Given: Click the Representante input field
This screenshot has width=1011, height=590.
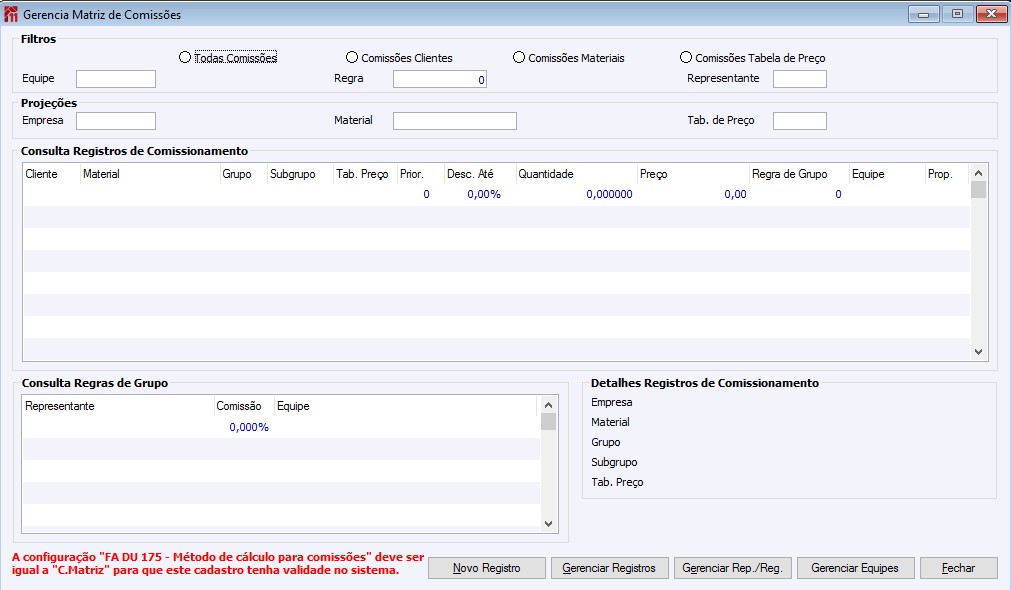Looking at the screenshot, I should [799, 79].
